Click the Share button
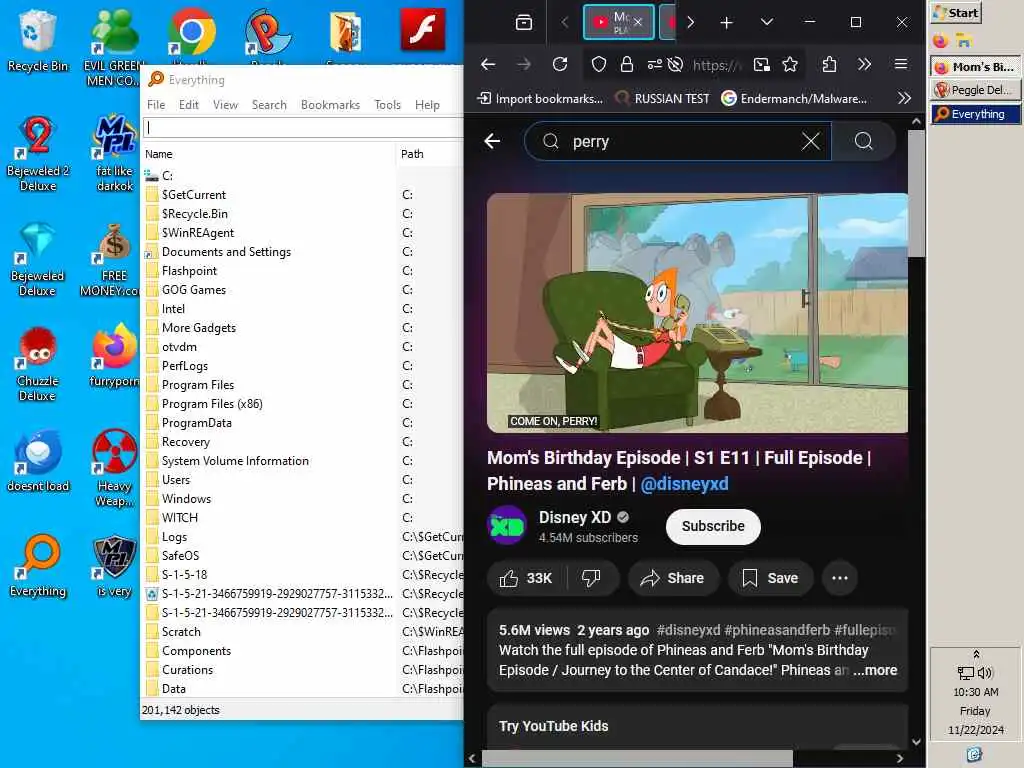 point(673,578)
